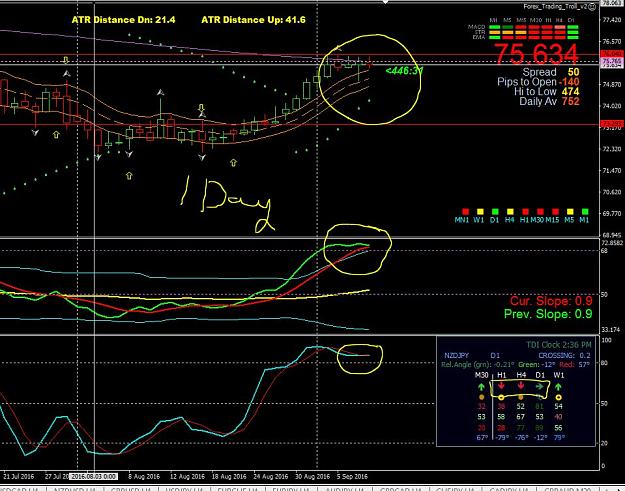This screenshot has height=491, width=625.
Task: Click the EMA row's green M1 cell
Action: tap(494, 37)
